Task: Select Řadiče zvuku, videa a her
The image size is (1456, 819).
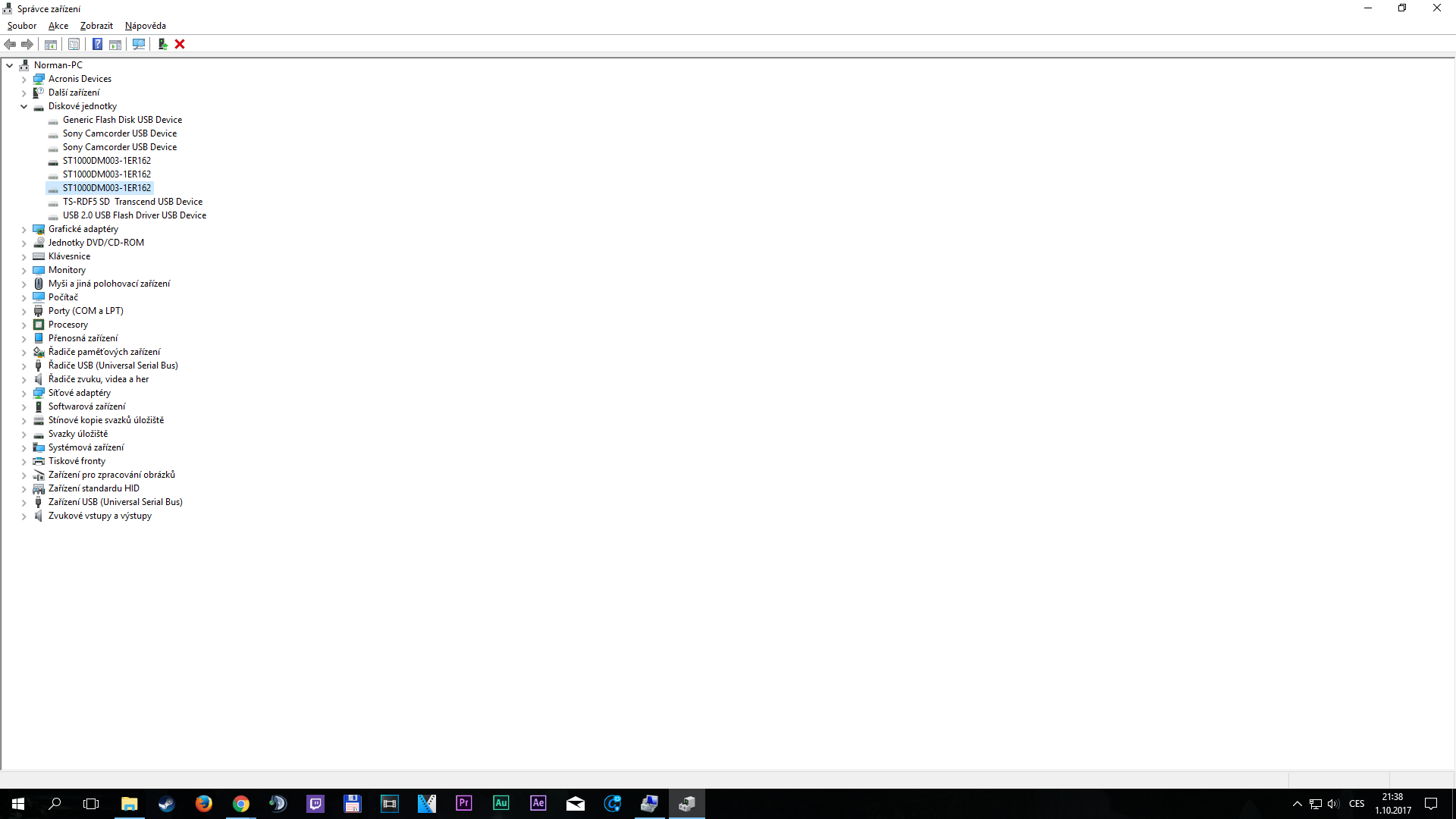Action: [98, 379]
